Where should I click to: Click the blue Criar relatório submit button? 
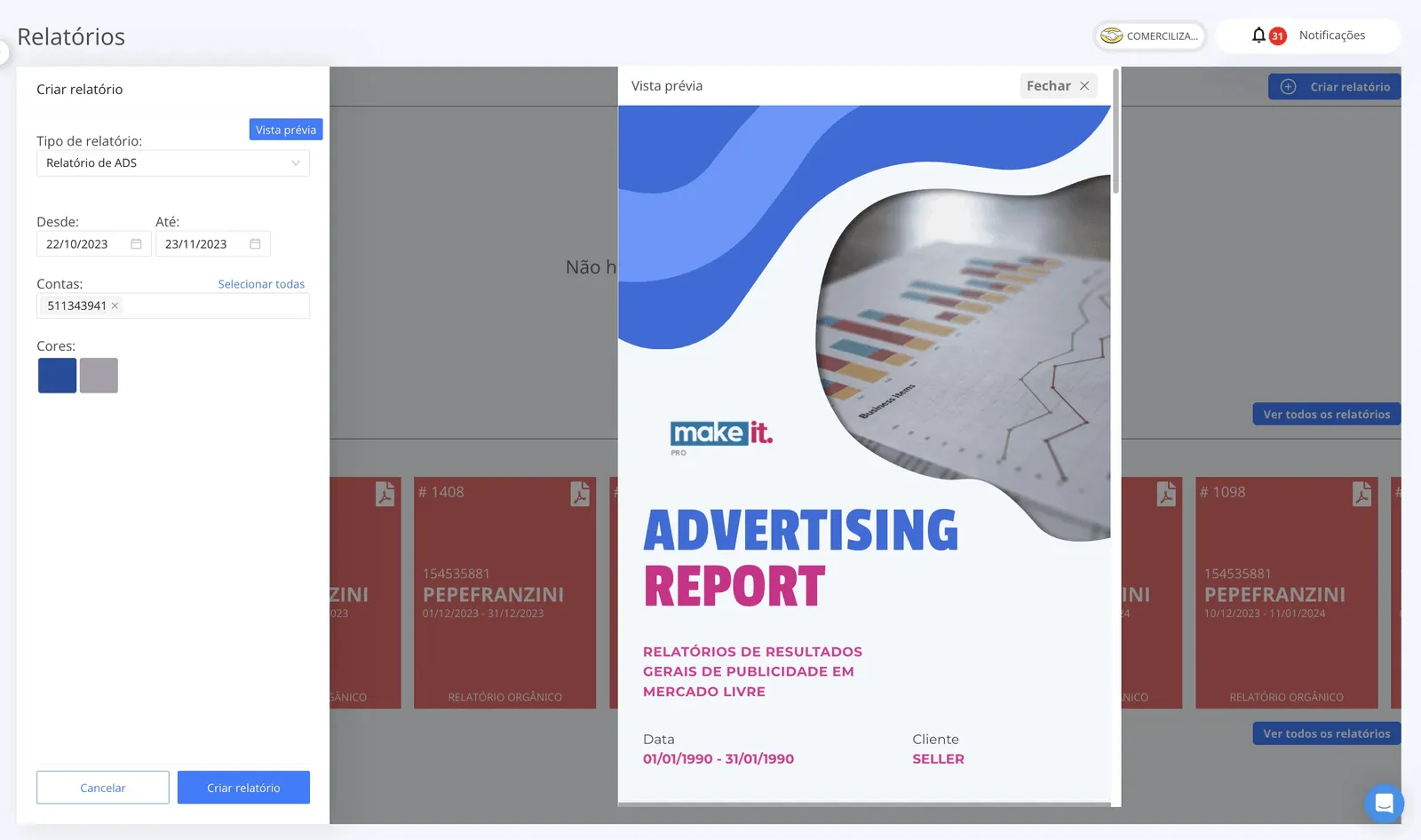243,788
